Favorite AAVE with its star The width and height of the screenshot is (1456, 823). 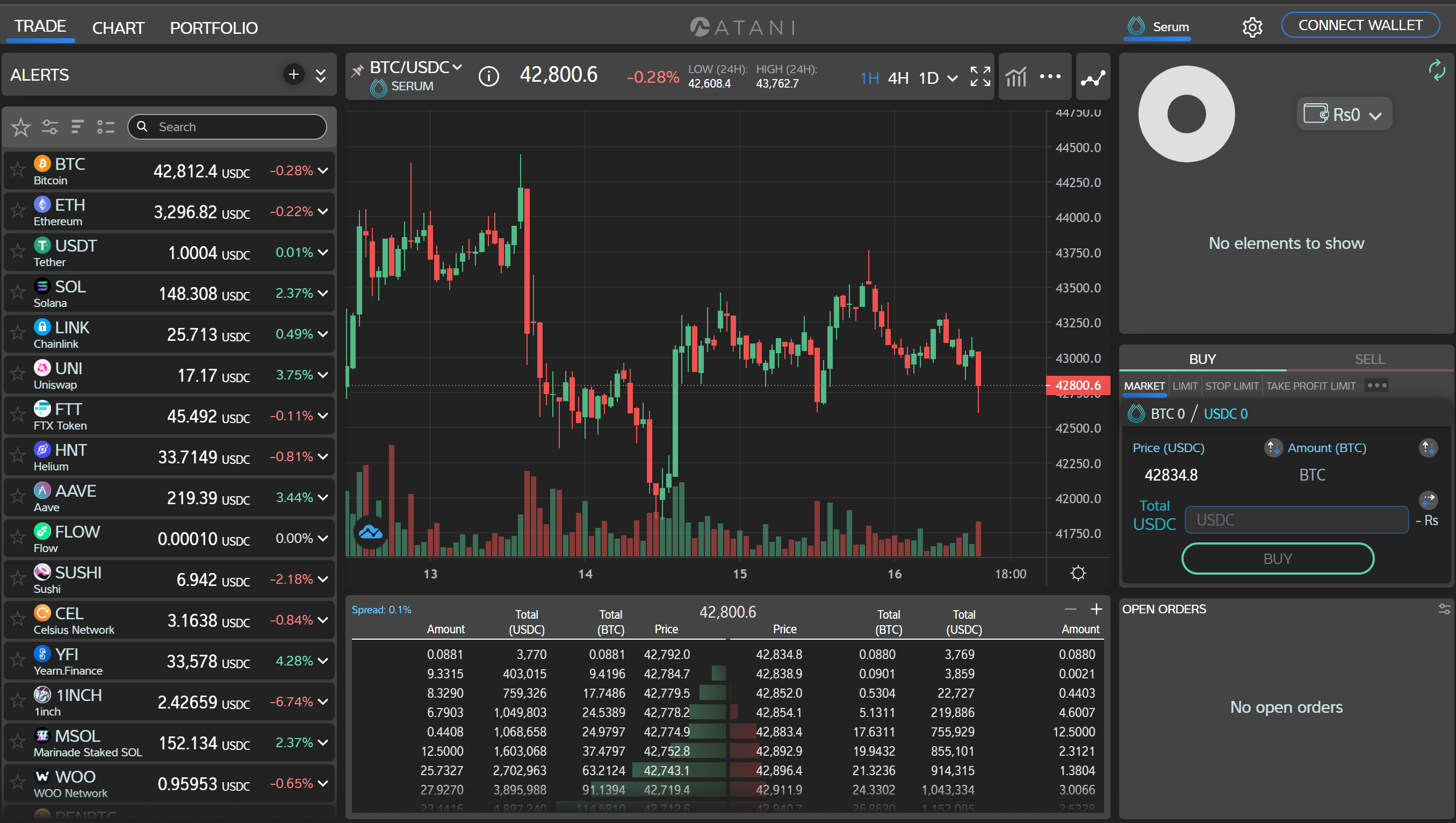click(18, 497)
